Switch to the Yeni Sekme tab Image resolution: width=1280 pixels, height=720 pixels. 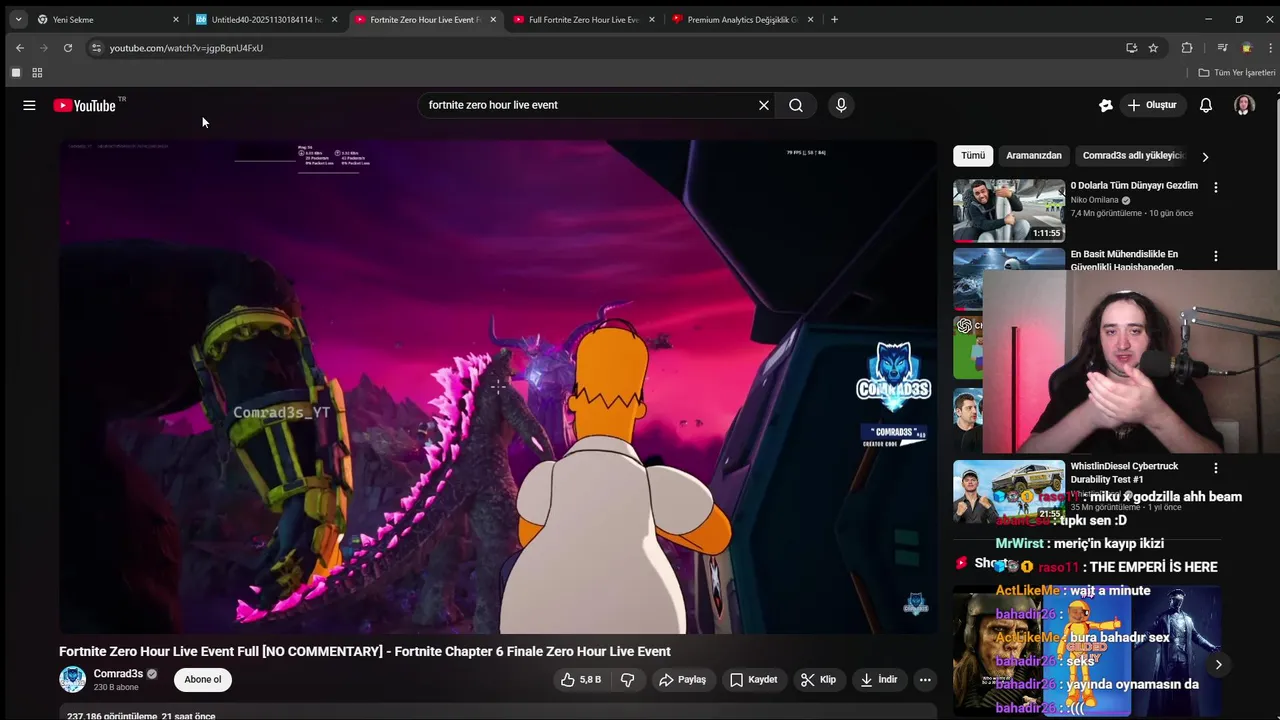[108, 19]
